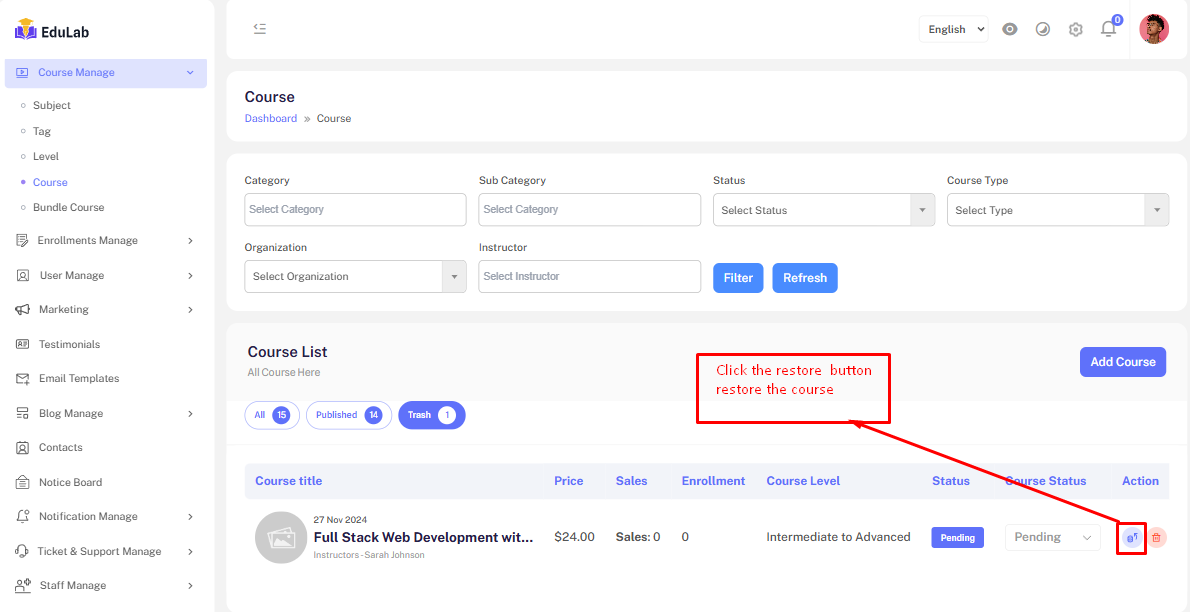The width and height of the screenshot is (1190, 612).
Task: Change the Pending course status dropdown
Action: coord(1052,537)
